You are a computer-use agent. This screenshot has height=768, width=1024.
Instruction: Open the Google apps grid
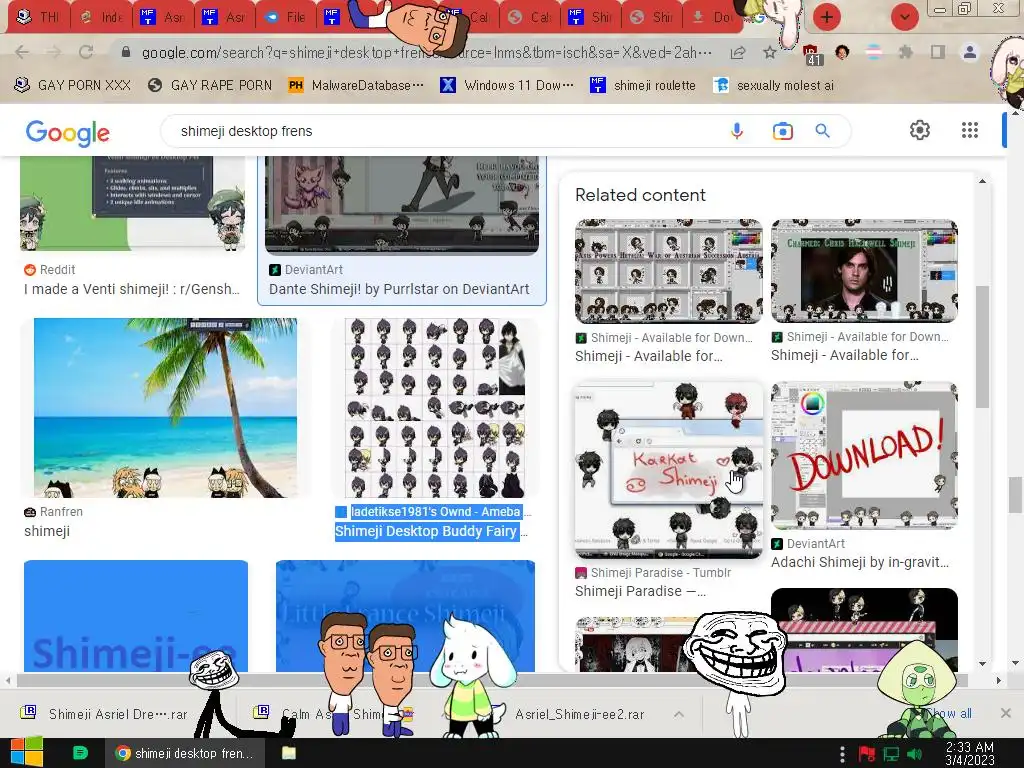(970, 131)
